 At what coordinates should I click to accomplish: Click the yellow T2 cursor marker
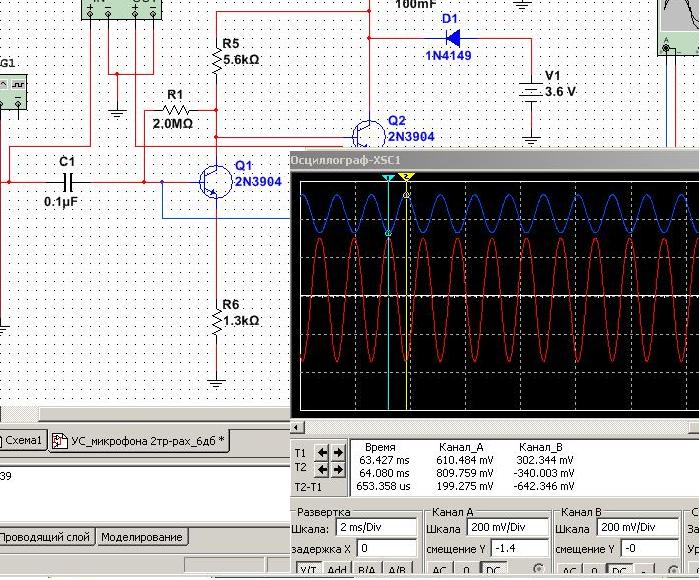tap(406, 177)
